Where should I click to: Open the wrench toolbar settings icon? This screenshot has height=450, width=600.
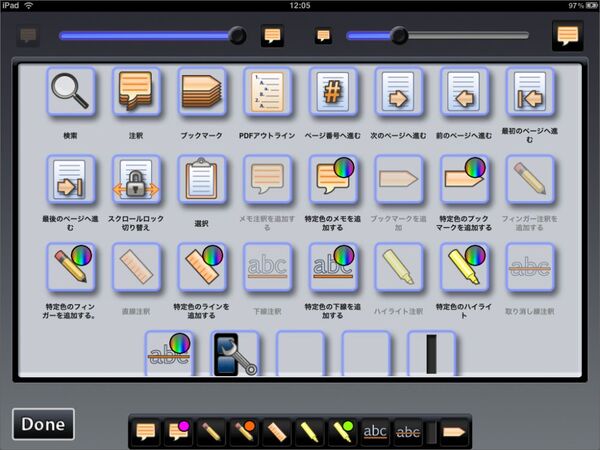pyautogui.click(x=235, y=354)
